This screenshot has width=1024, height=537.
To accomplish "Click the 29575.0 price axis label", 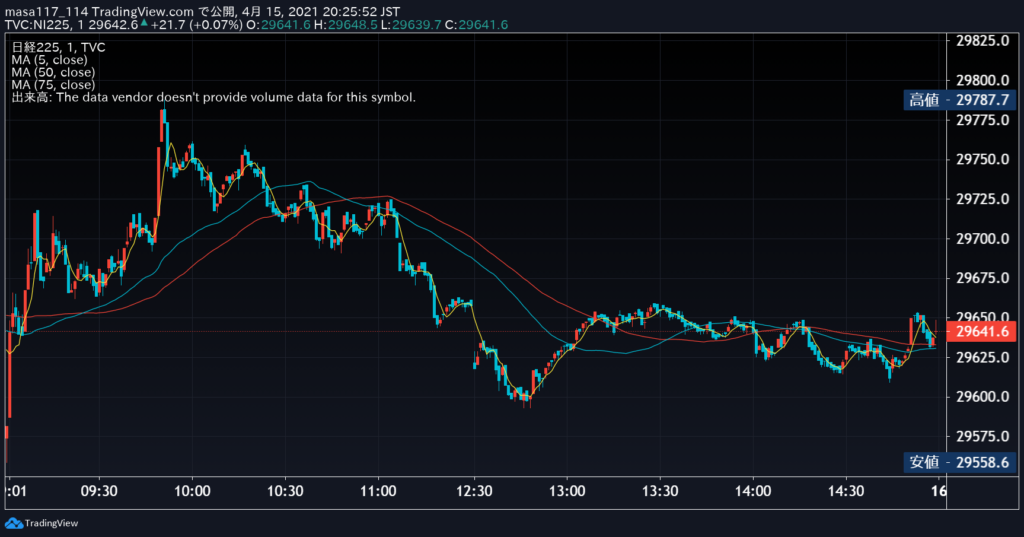I will click(x=982, y=436).
